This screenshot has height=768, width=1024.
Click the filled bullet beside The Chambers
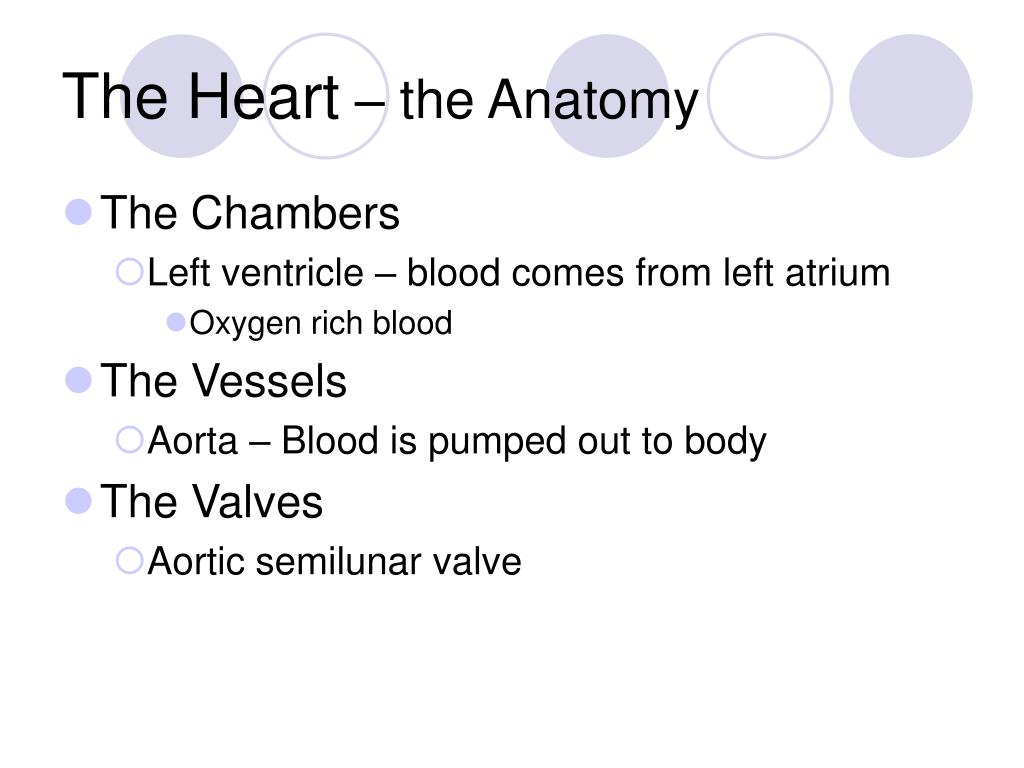pyautogui.click(x=78, y=212)
